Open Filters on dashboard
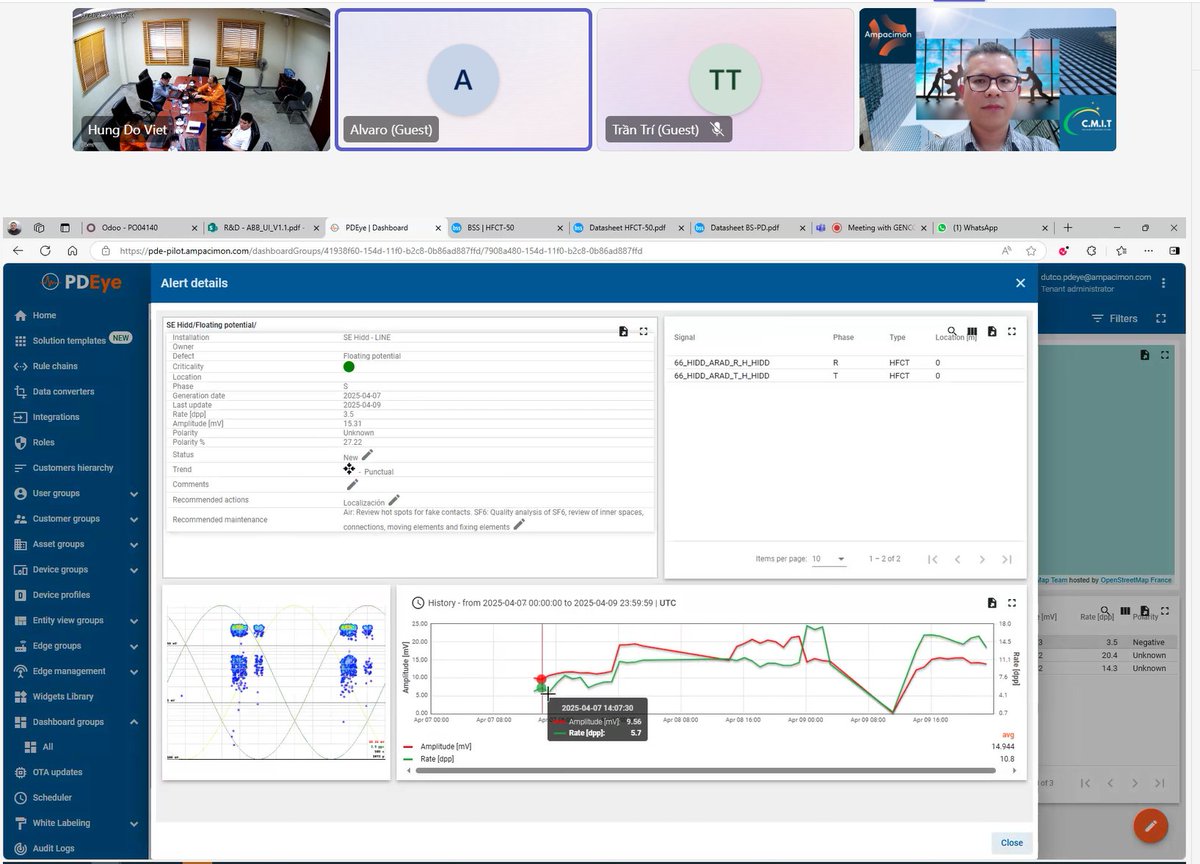 (x=1114, y=318)
